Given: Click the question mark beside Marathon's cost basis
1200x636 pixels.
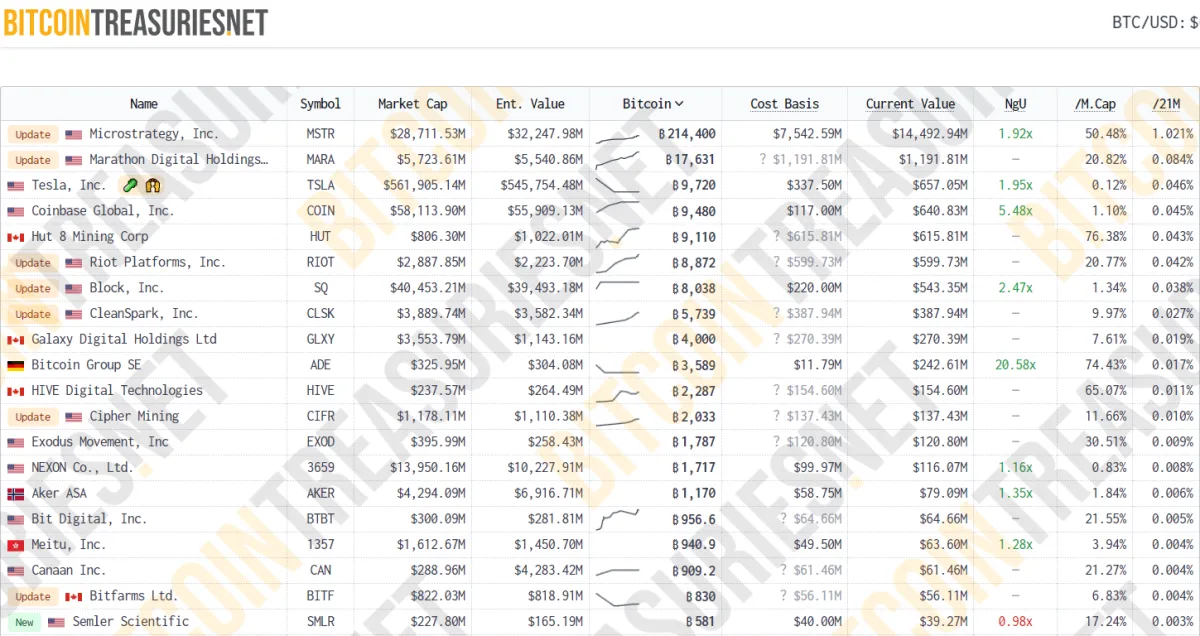Looking at the screenshot, I should (762, 159).
